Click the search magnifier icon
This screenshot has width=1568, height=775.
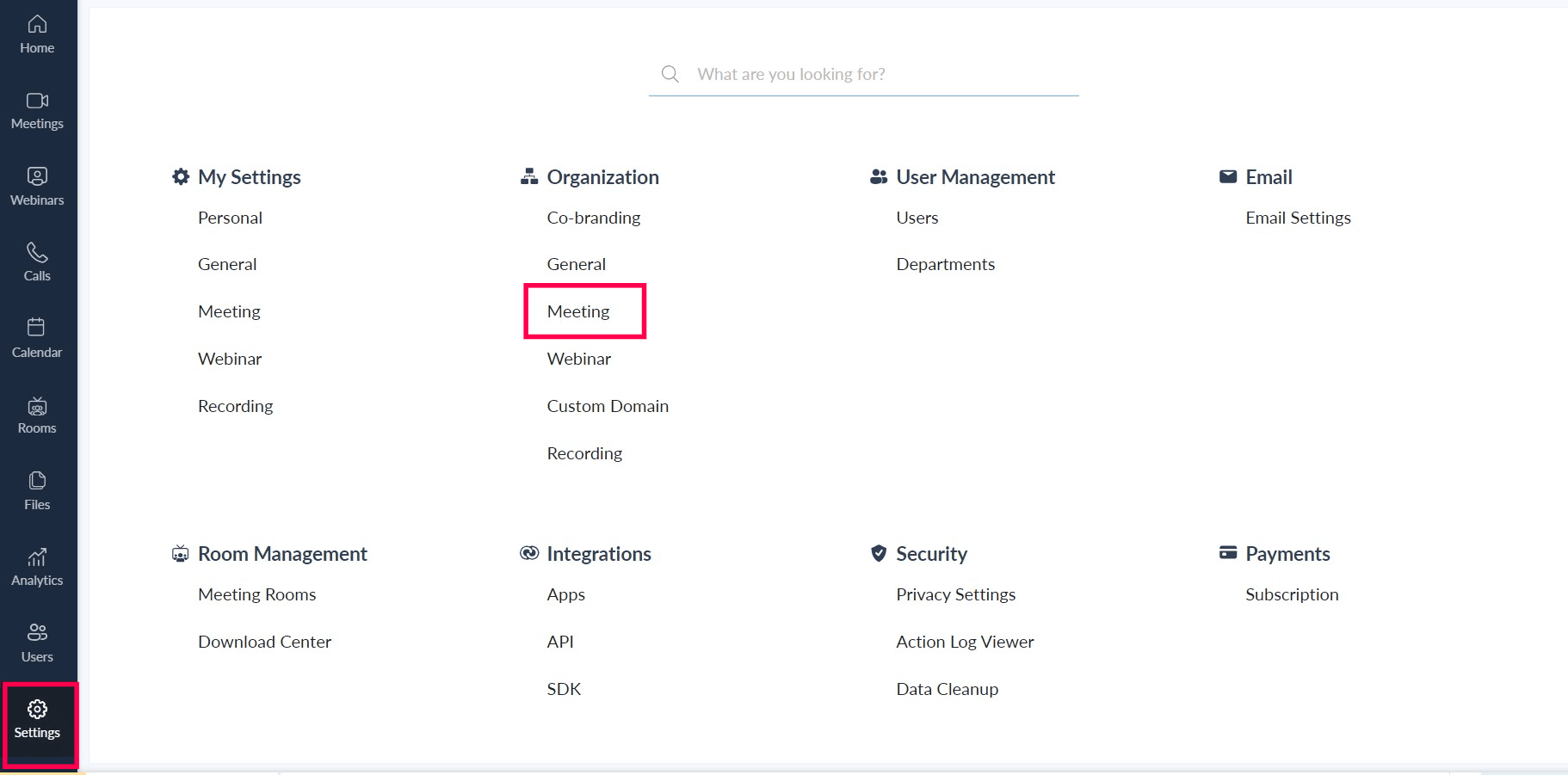coord(670,74)
